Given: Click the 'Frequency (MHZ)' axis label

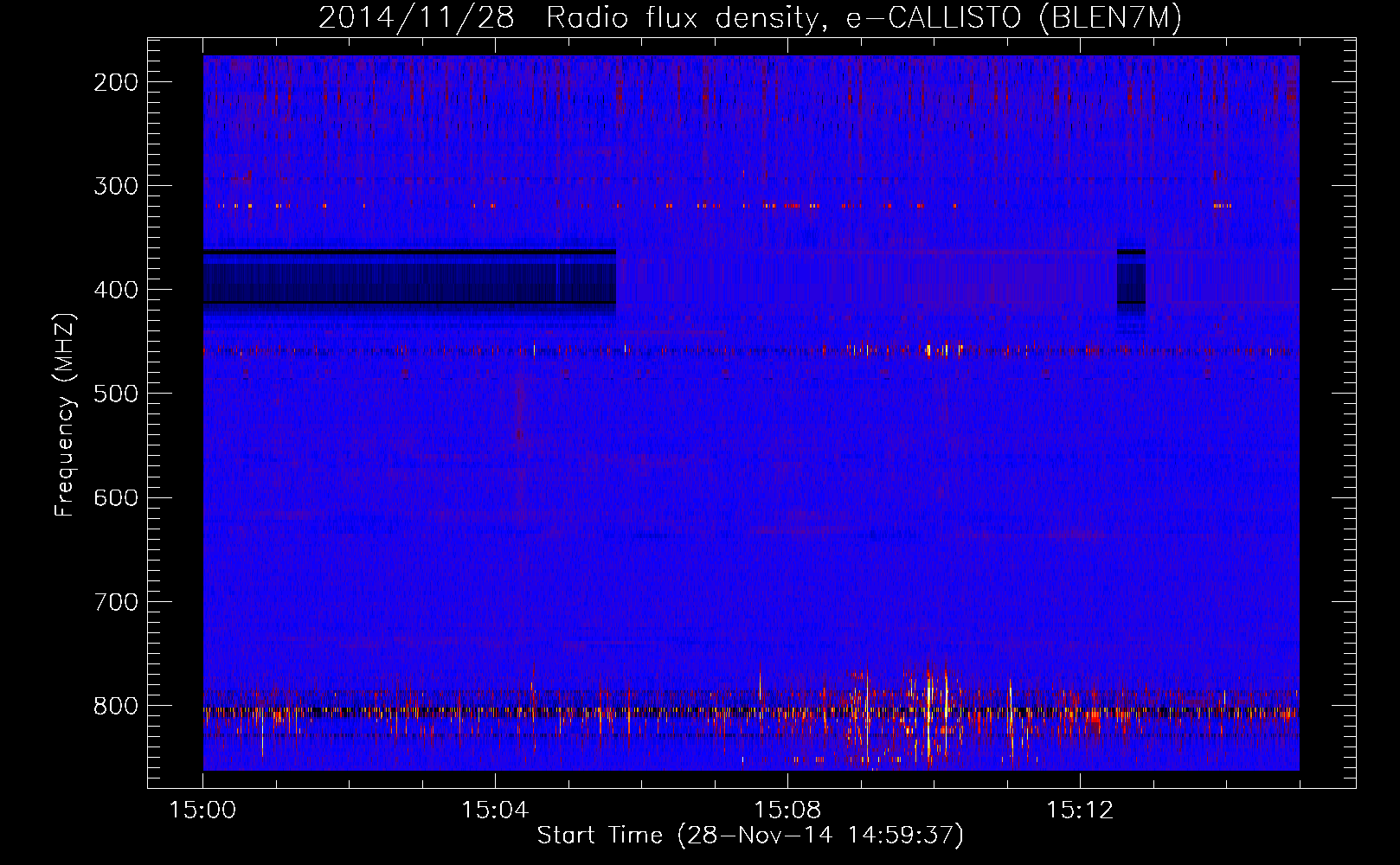Looking at the screenshot, I should click(x=65, y=414).
